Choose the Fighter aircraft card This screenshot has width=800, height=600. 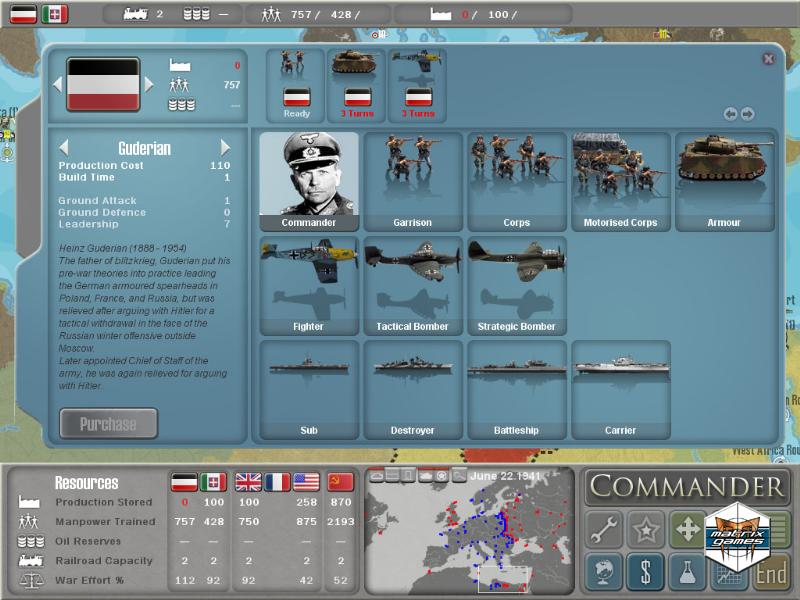pos(309,286)
